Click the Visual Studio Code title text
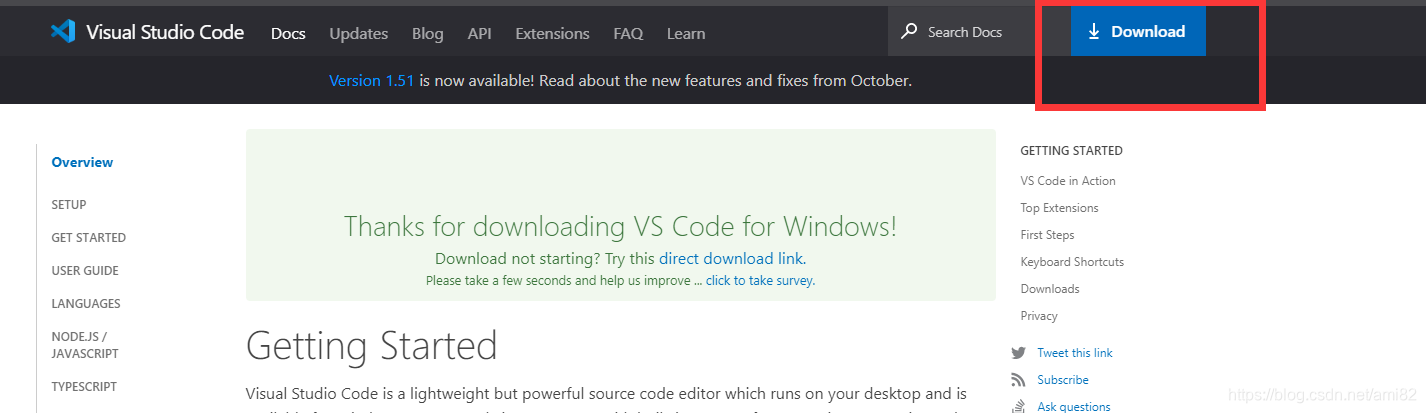Image resolution: width=1426 pixels, height=413 pixels. point(165,32)
